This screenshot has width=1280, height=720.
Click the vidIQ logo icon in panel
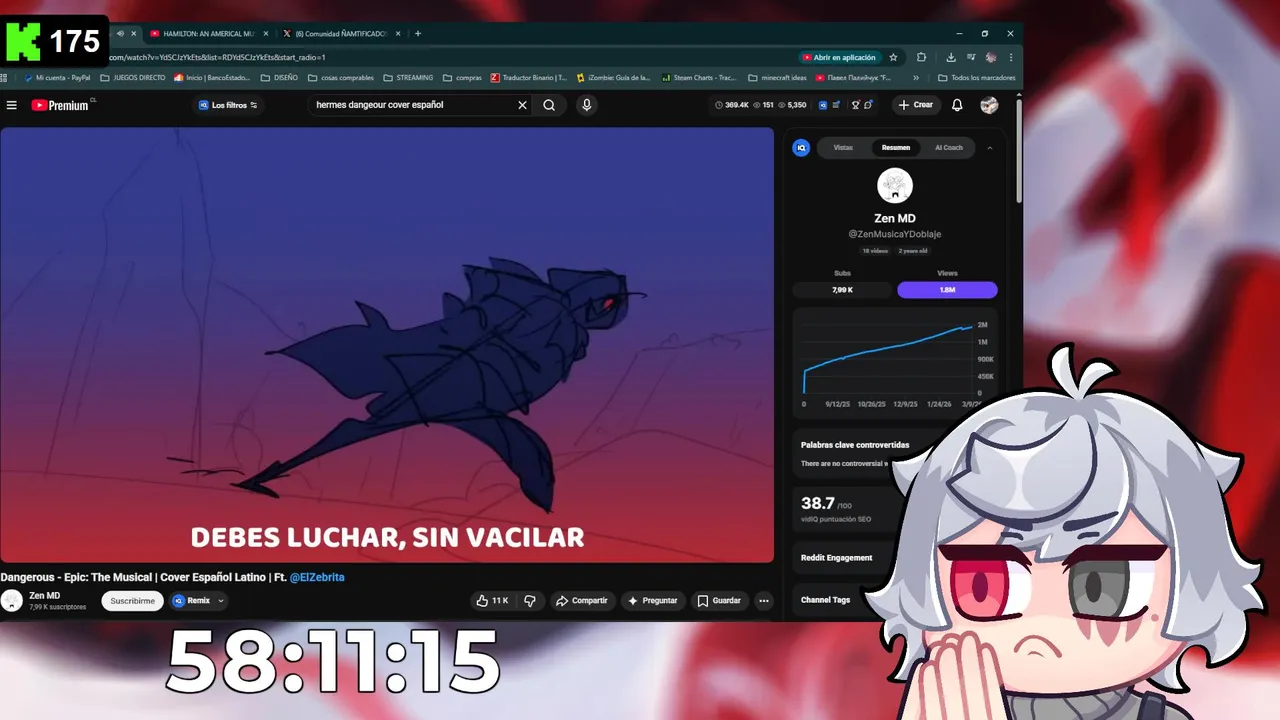coord(801,148)
